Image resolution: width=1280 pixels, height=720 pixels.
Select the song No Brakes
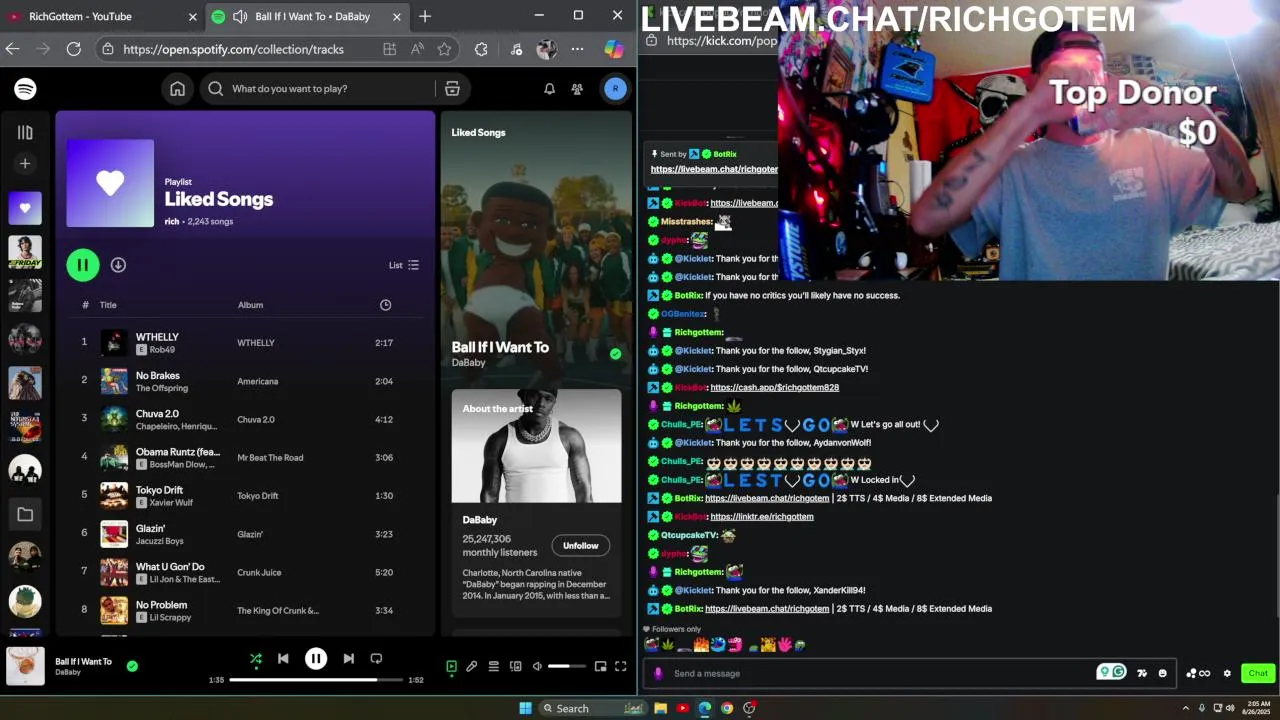pyautogui.click(x=158, y=376)
